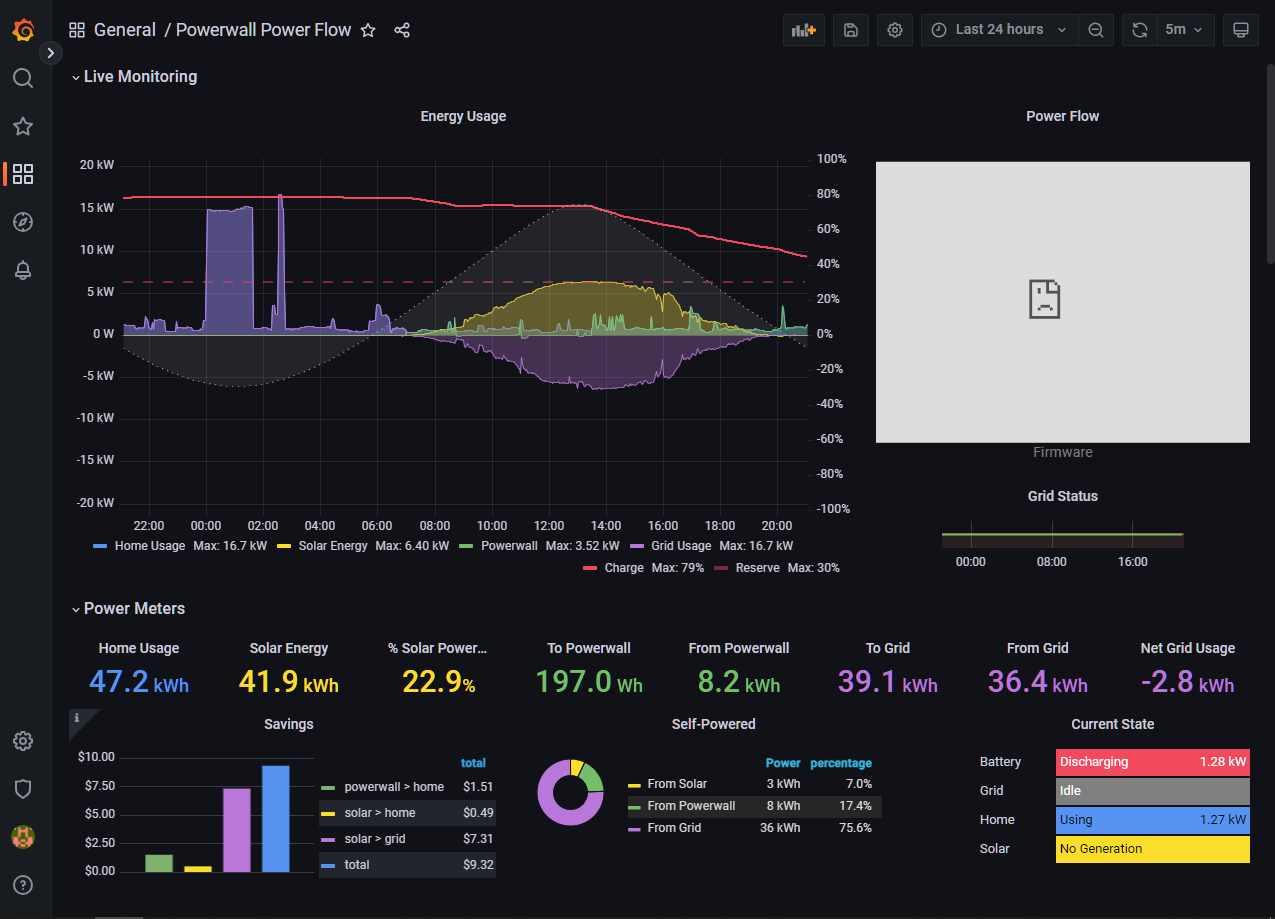Open the sidebar Search icon
Image resolution: width=1275 pixels, height=919 pixels.
[23, 78]
